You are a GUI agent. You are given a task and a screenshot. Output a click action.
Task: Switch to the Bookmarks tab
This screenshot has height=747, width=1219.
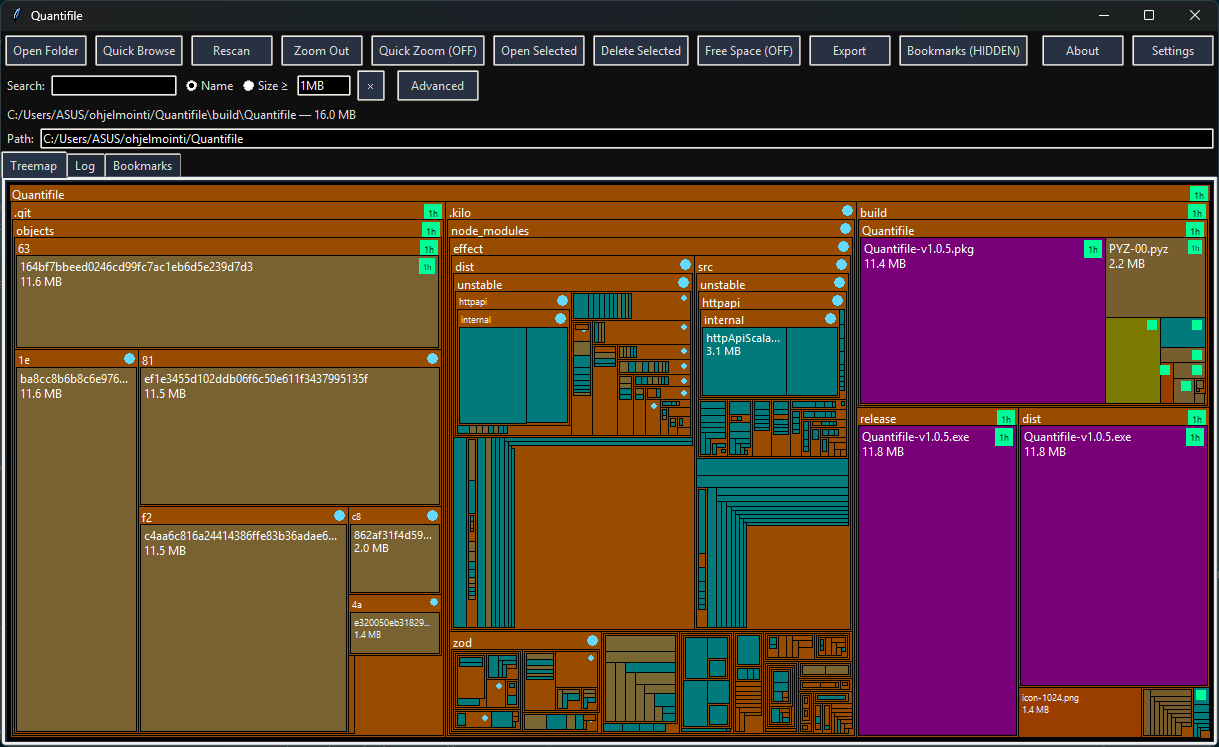click(x=142, y=166)
